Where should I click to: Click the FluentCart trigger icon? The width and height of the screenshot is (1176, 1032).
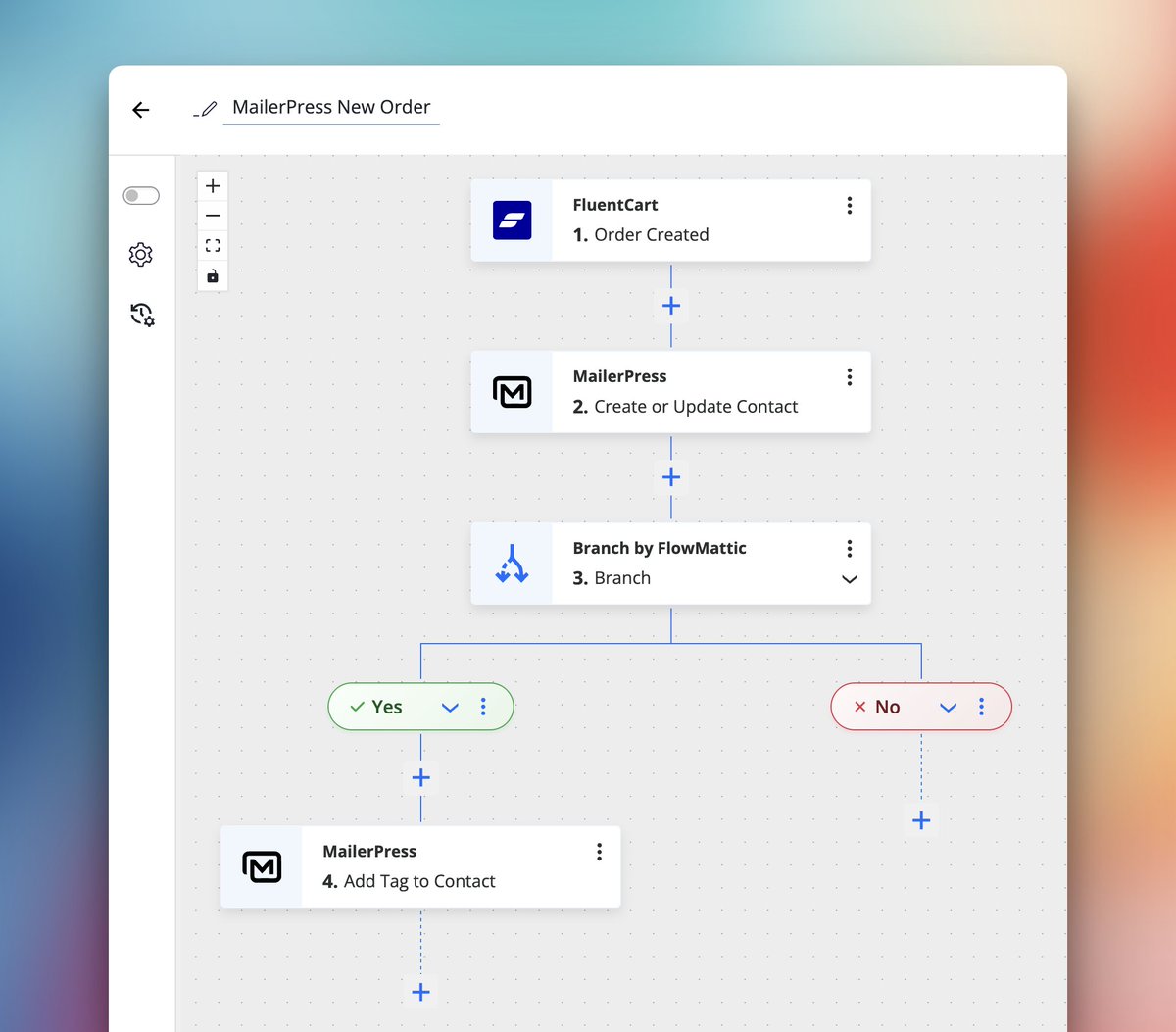512,220
